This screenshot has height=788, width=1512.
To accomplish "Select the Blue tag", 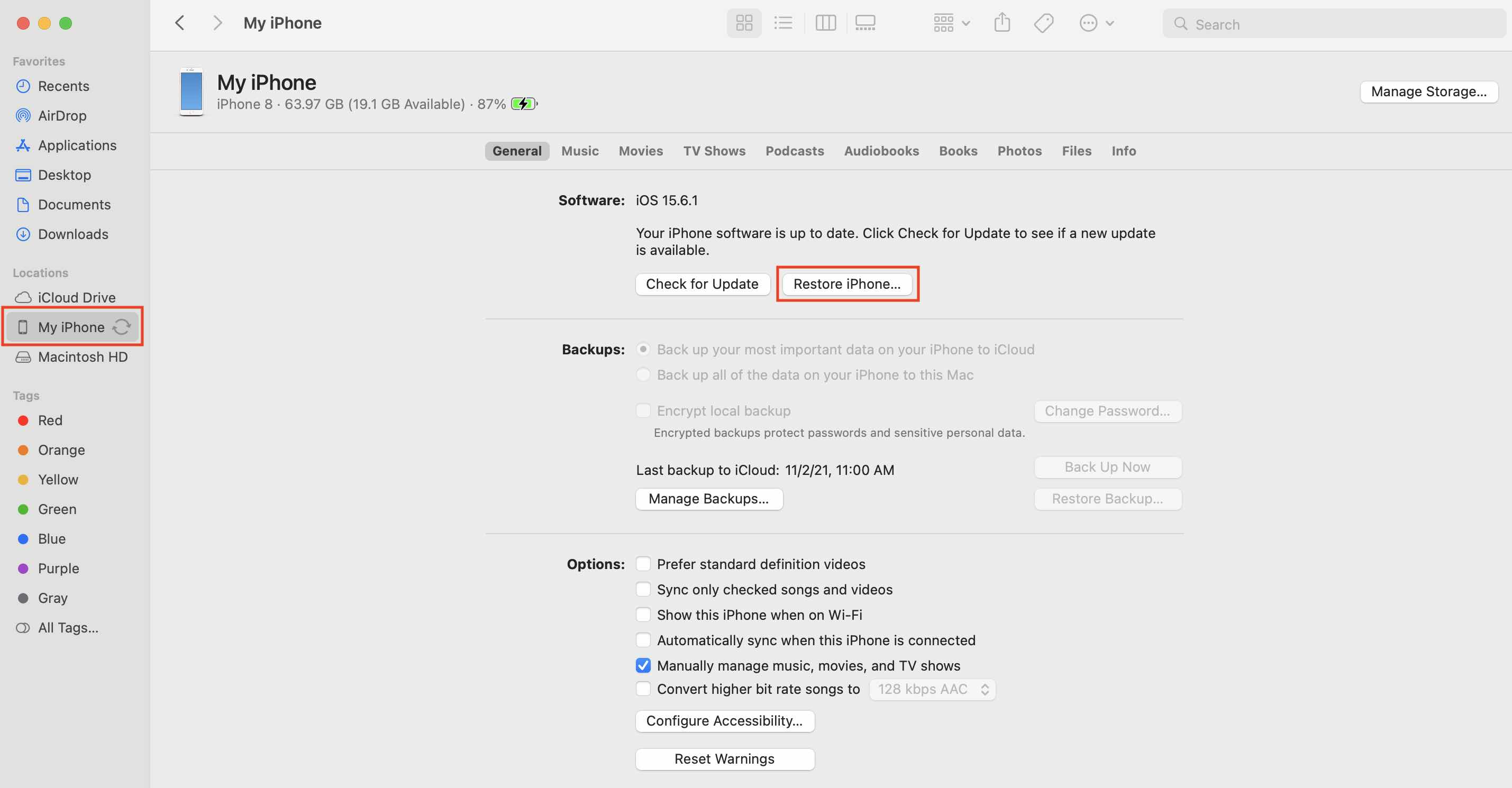I will coord(52,538).
